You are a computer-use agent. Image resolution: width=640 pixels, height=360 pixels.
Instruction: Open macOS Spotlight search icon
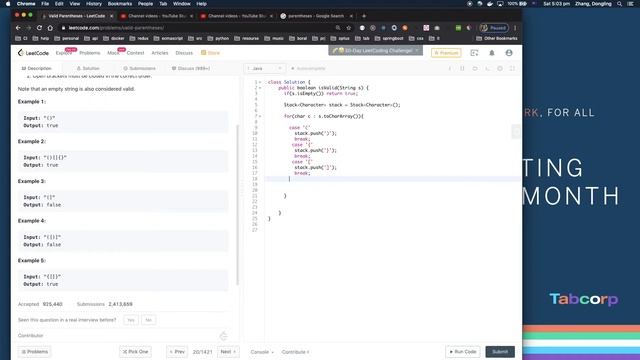(x=619, y=4)
